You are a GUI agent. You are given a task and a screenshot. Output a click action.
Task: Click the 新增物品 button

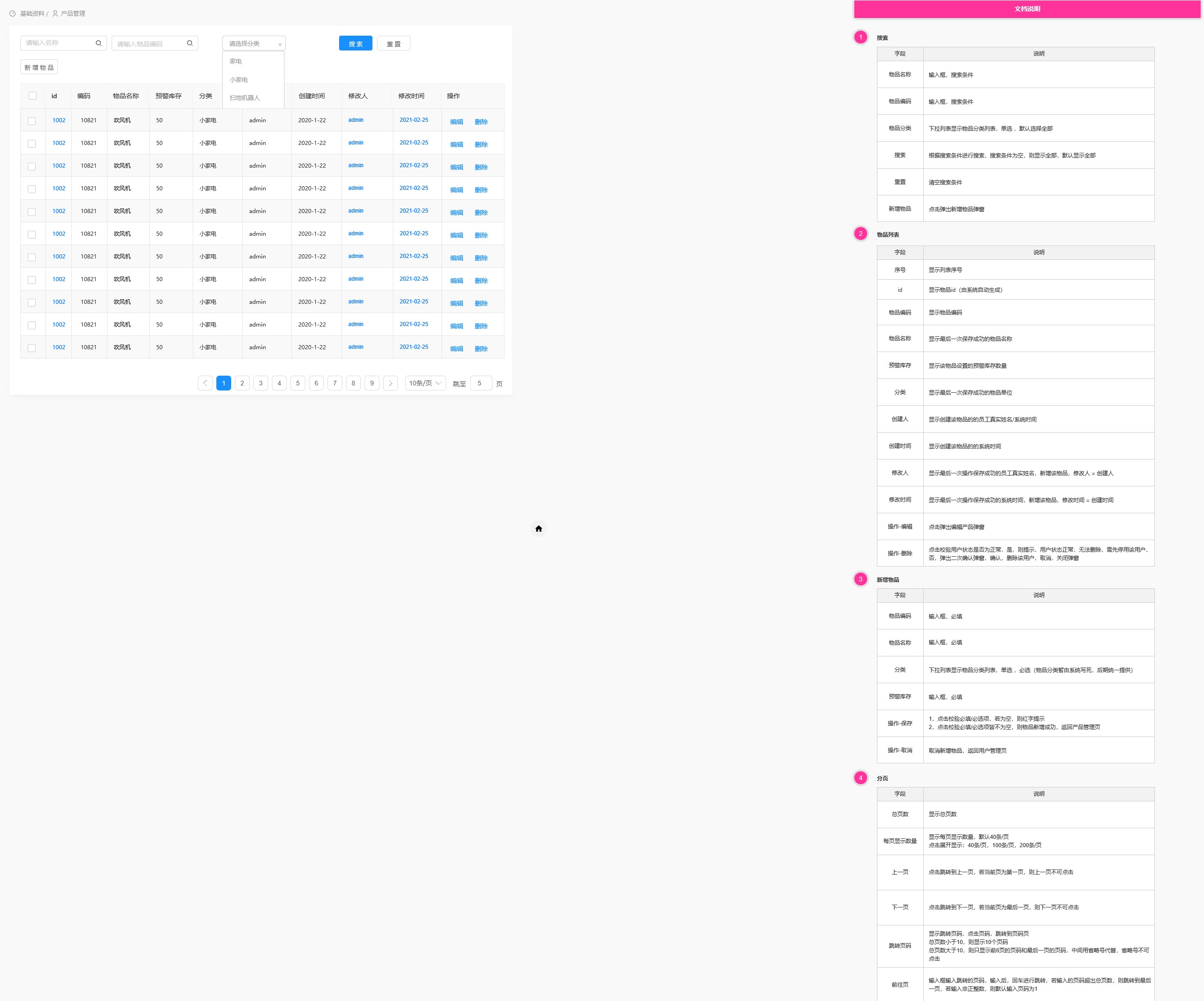(39, 67)
